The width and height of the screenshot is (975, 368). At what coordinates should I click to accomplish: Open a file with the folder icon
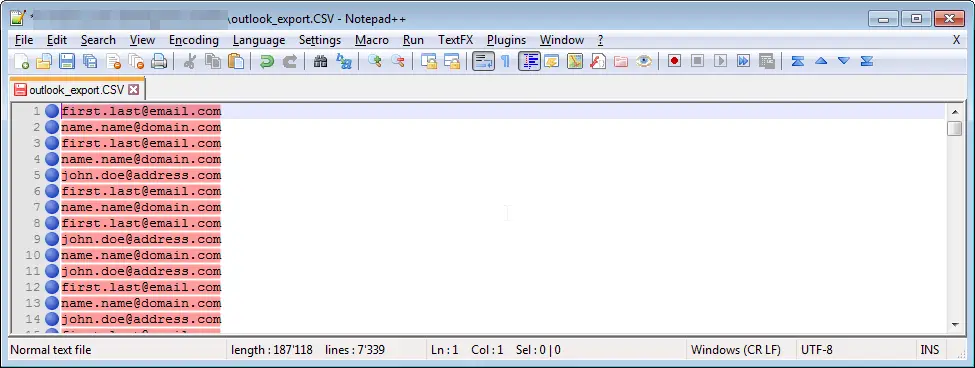point(44,62)
